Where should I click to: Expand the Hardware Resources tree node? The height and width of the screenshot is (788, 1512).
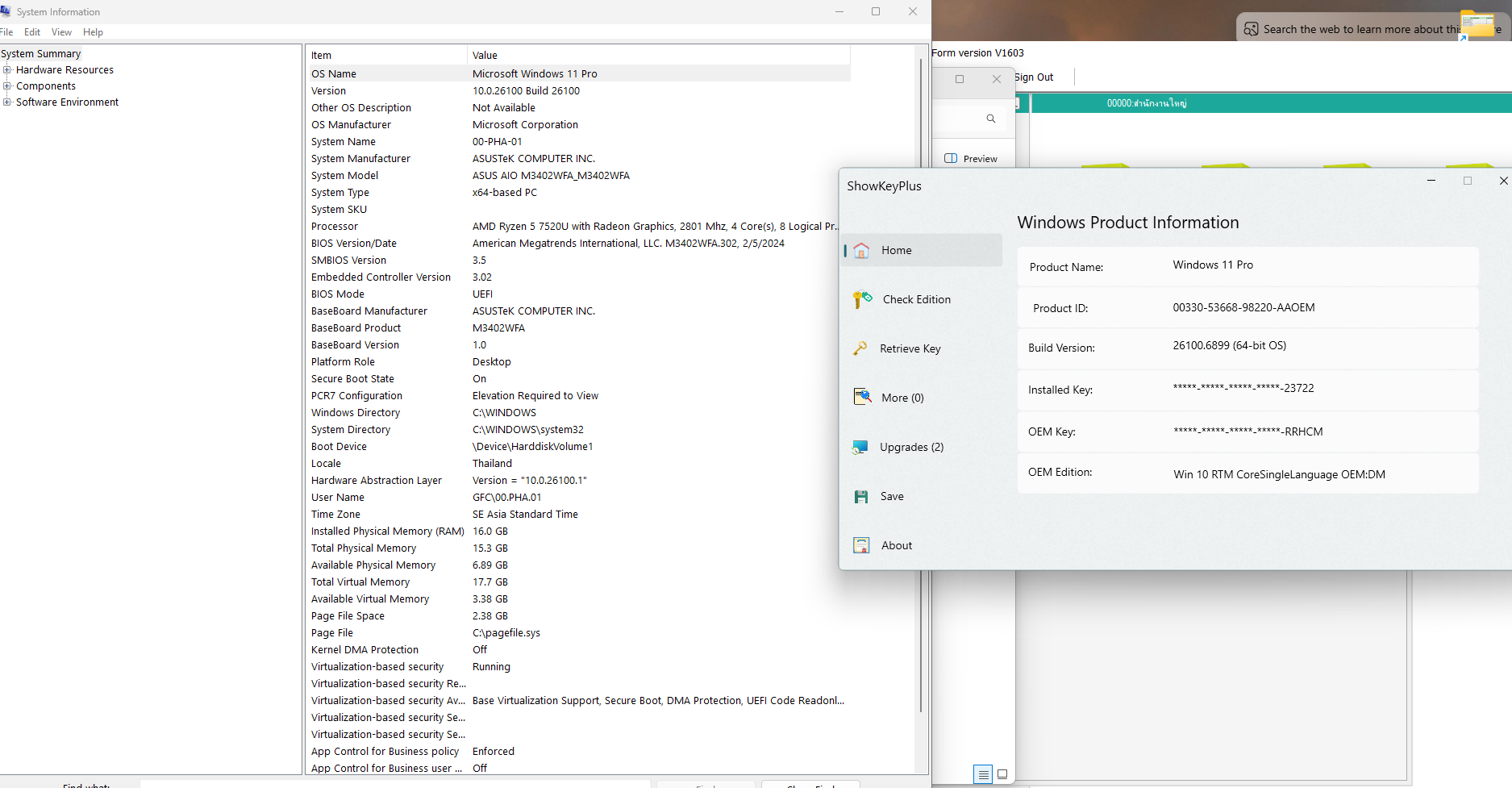[7, 70]
